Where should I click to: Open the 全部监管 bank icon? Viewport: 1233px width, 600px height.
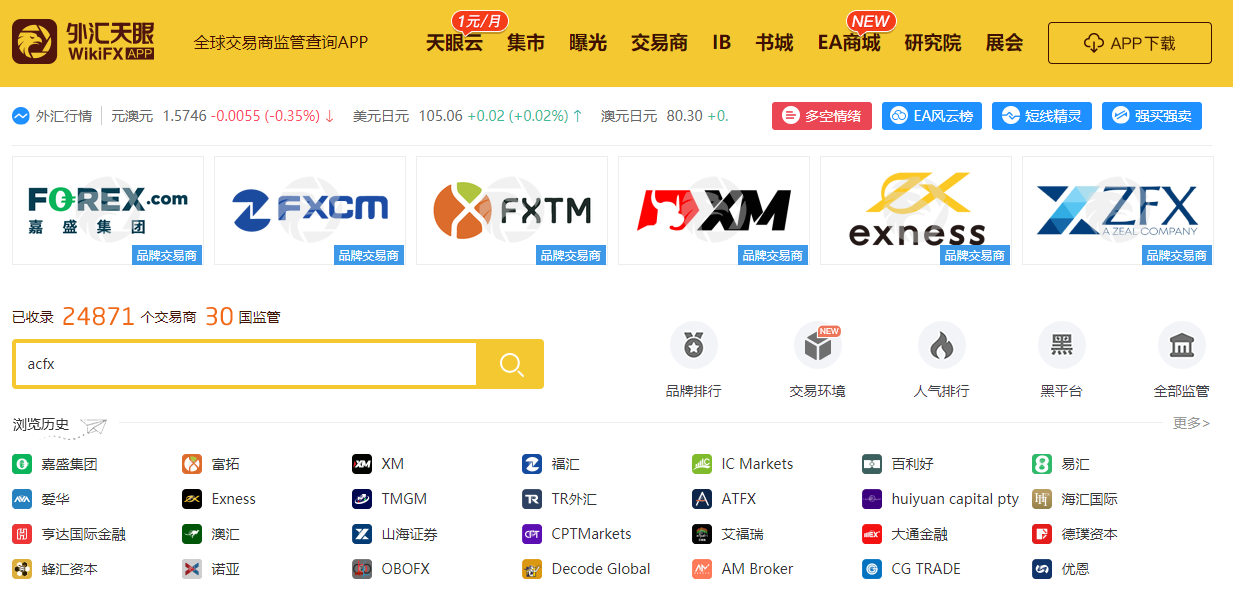pos(1182,346)
